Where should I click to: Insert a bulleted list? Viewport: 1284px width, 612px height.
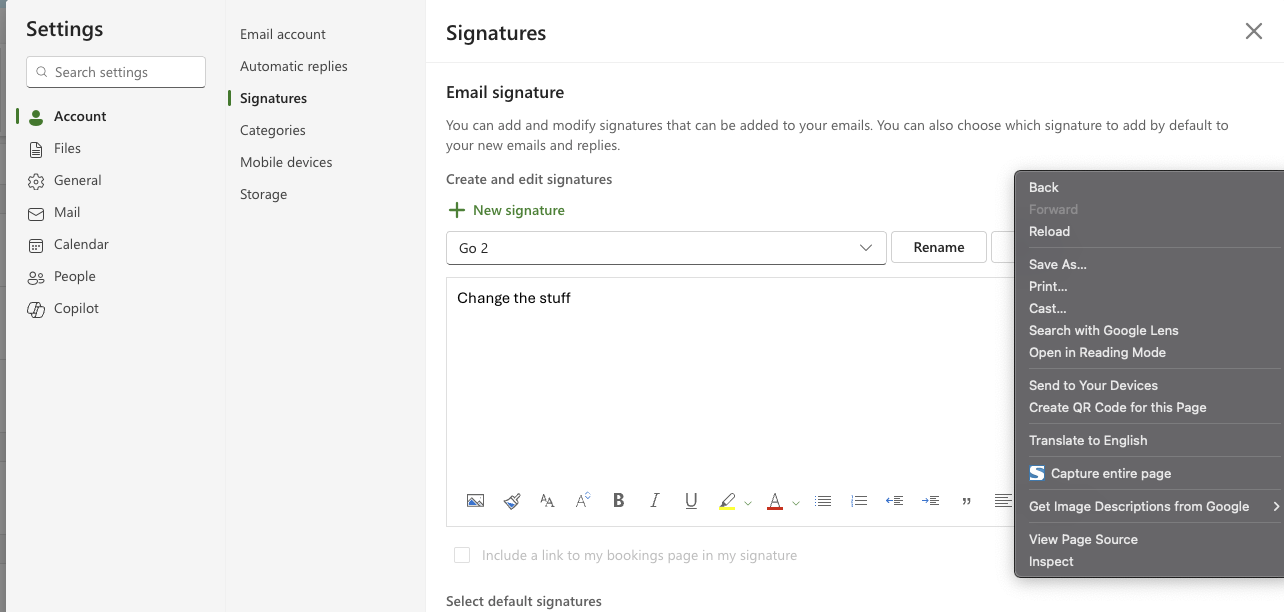coord(823,501)
